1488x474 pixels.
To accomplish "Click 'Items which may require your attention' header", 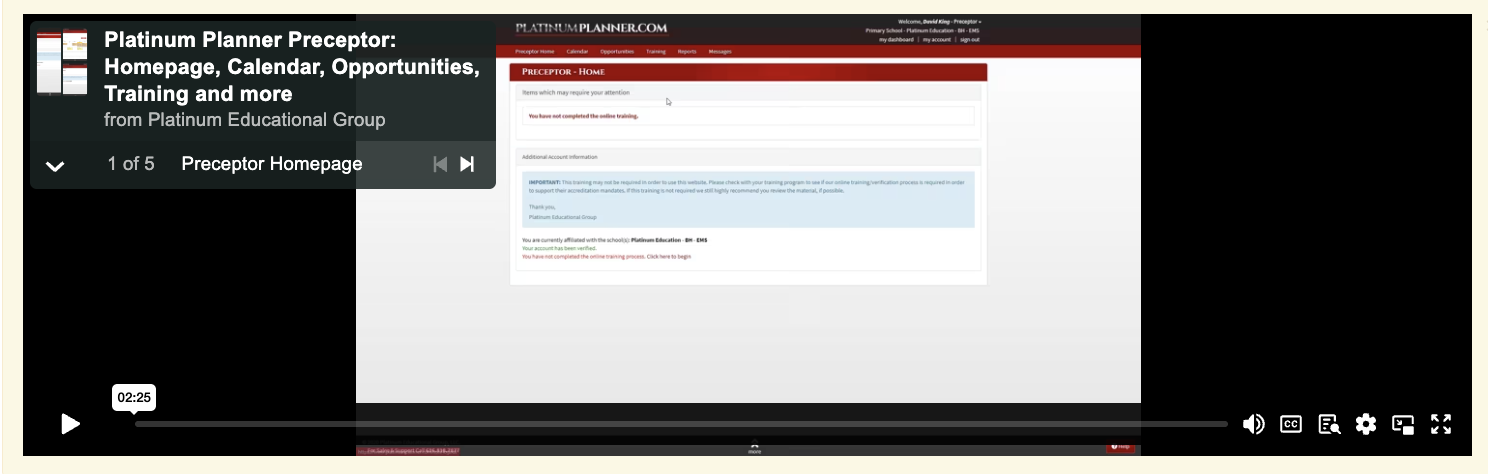I will pyautogui.click(x=576, y=92).
